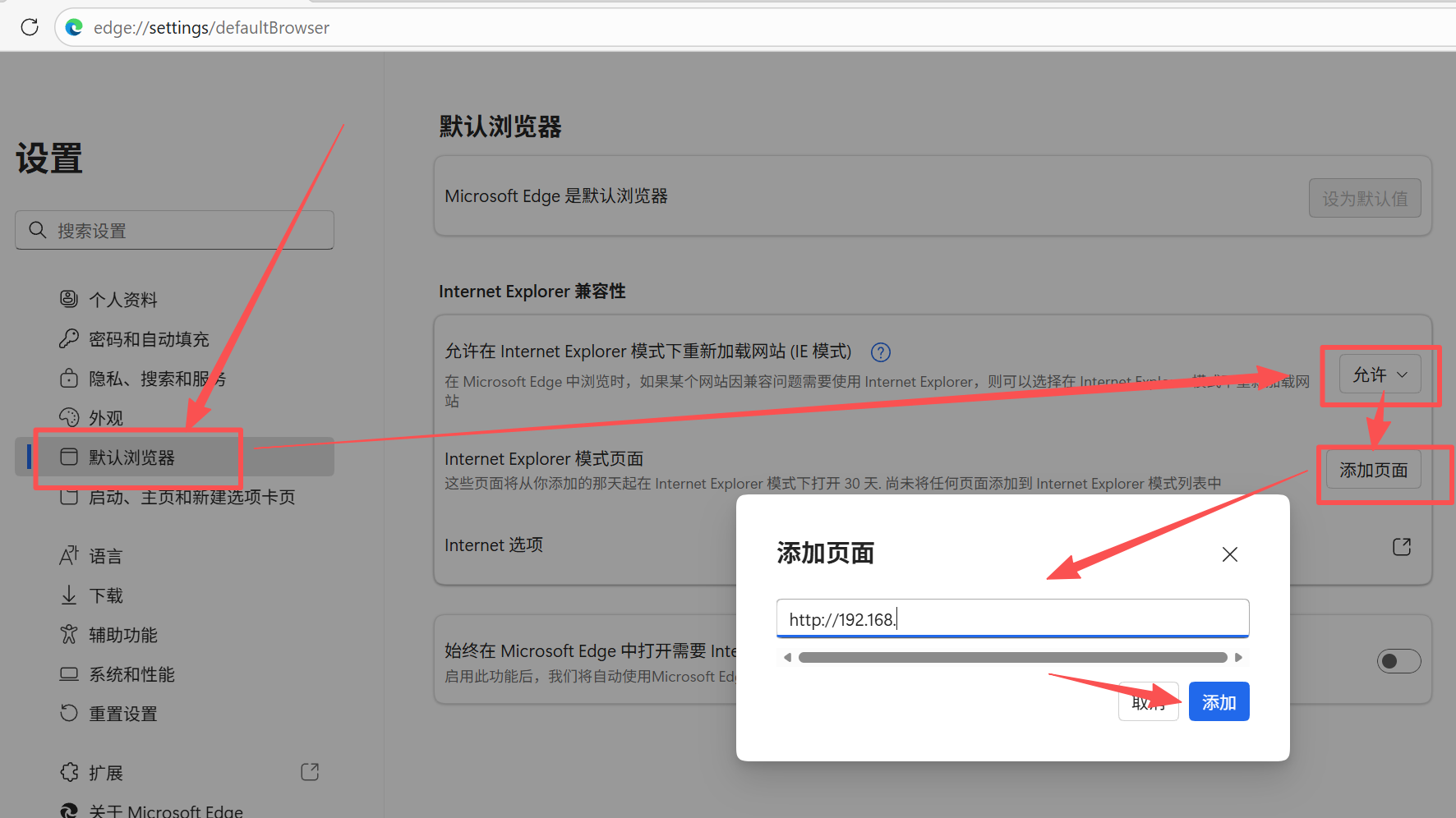Click the address bar URL edge://settings/defaultBrowser
The height and width of the screenshot is (818, 1456).
(211, 27)
